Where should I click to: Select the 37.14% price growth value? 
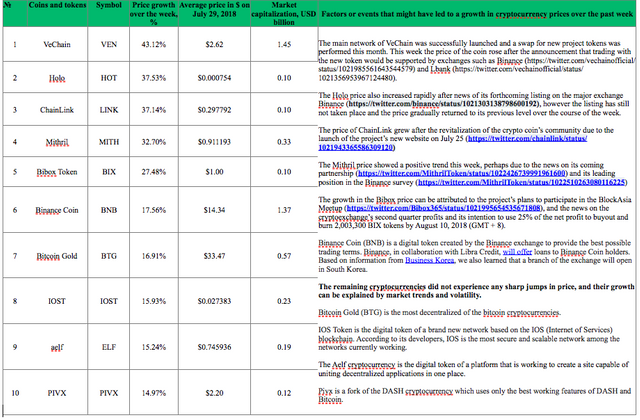(x=153, y=110)
